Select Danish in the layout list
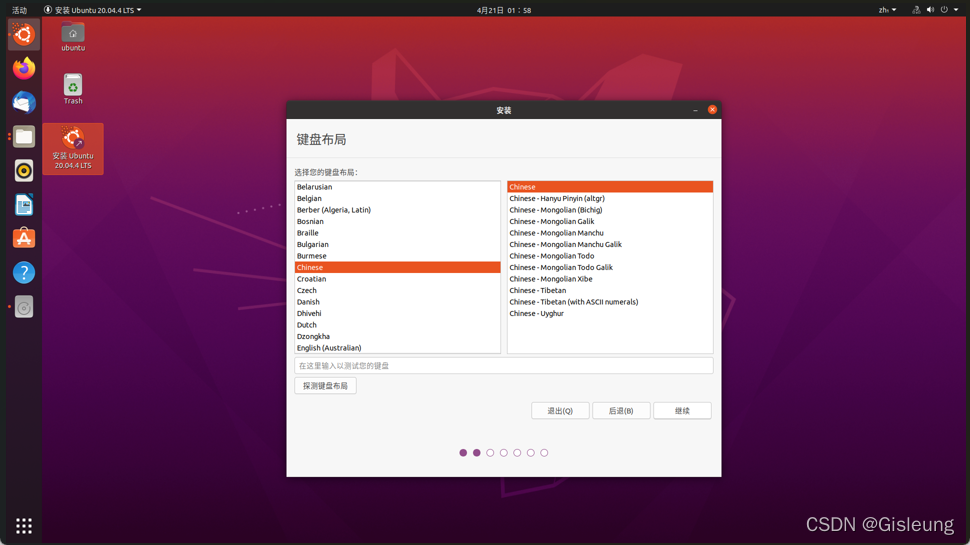The image size is (970, 545). point(397,302)
